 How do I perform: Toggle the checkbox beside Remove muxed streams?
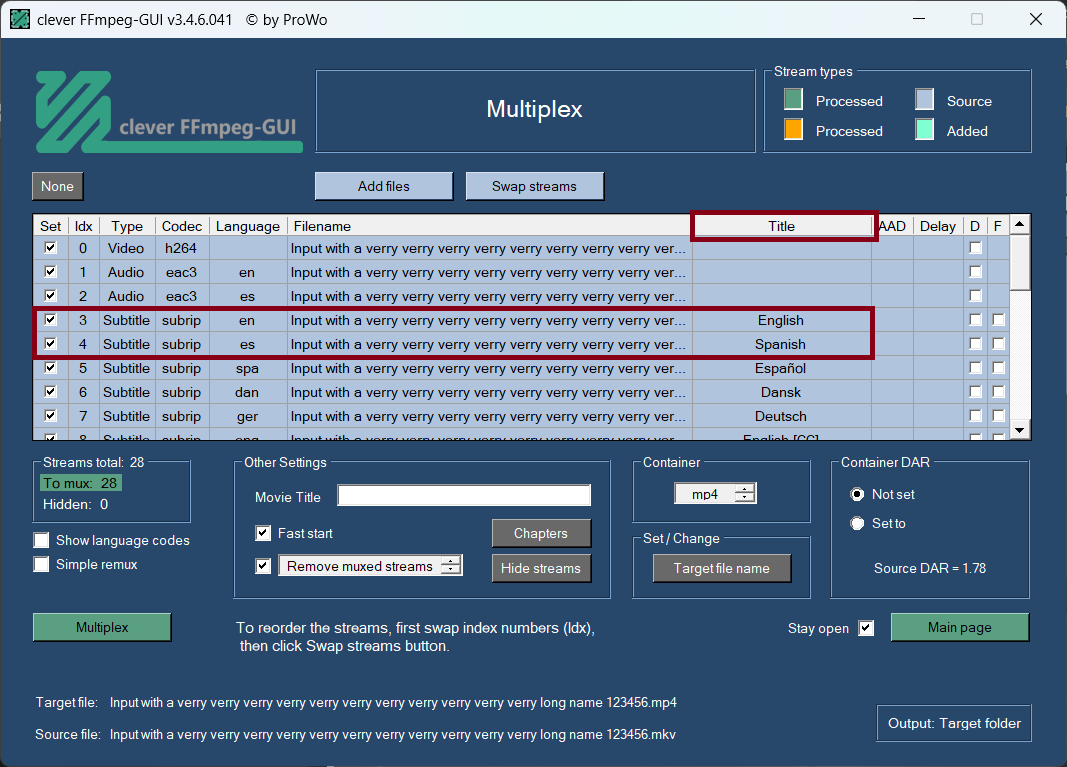pyautogui.click(x=263, y=566)
